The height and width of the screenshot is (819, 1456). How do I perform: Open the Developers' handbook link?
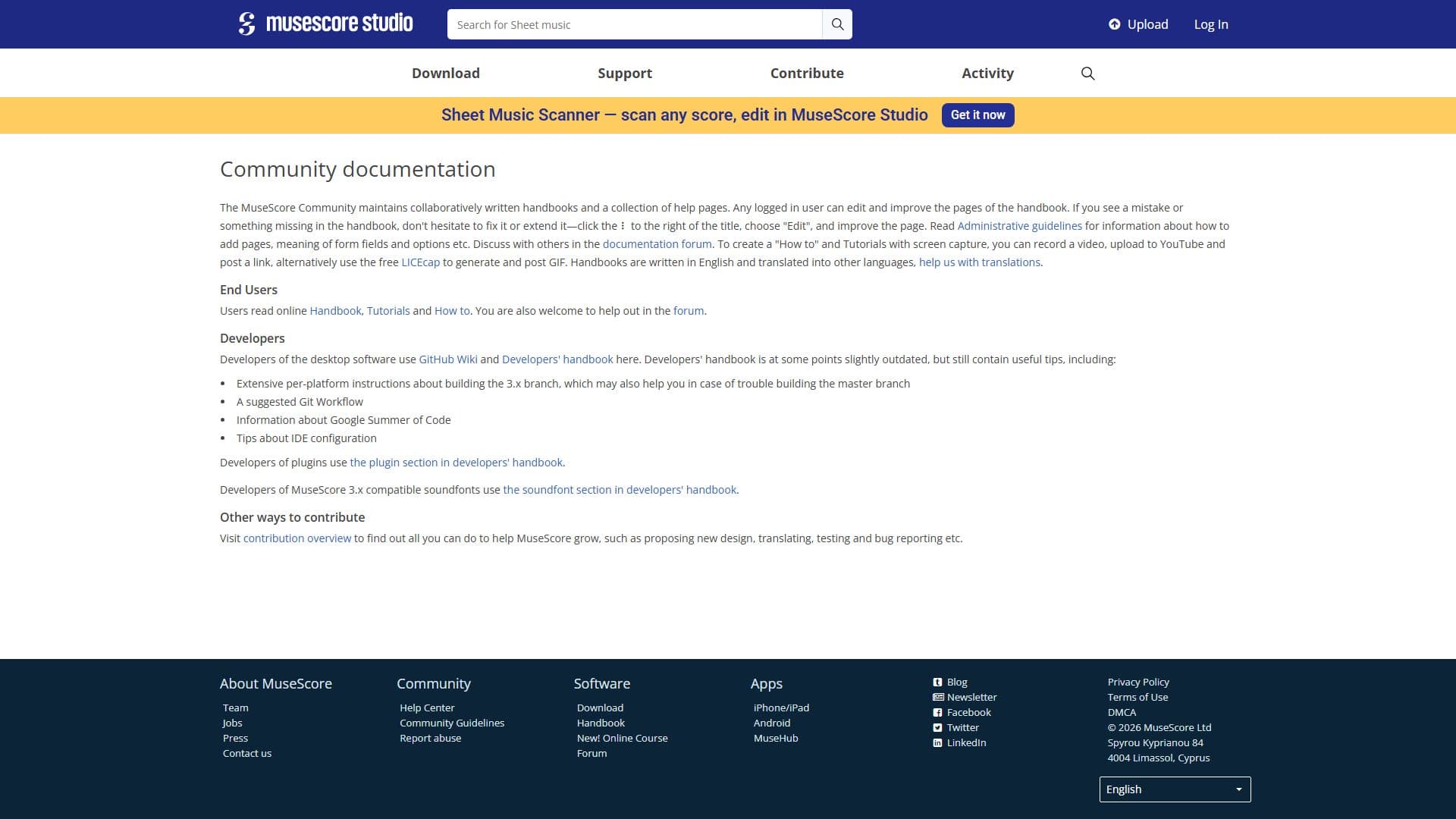point(557,359)
